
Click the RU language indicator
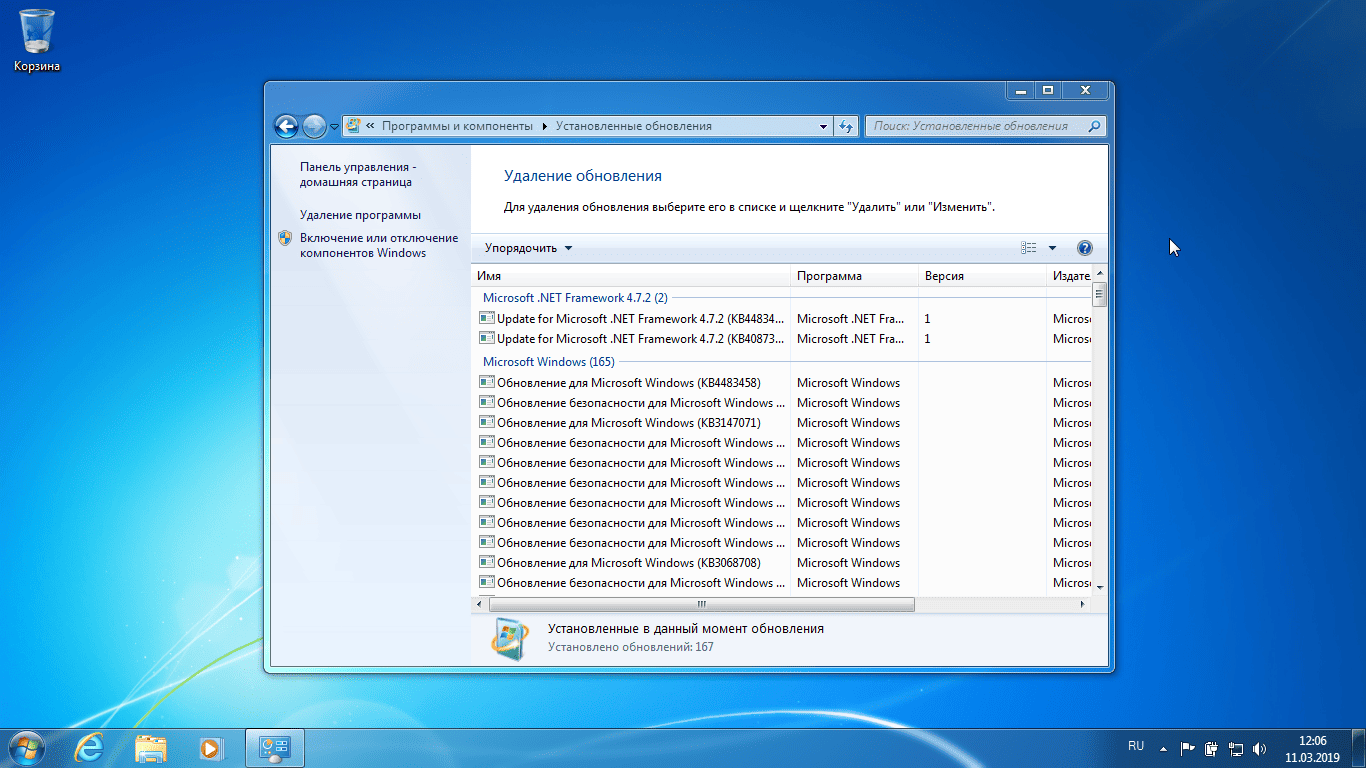click(x=1136, y=746)
